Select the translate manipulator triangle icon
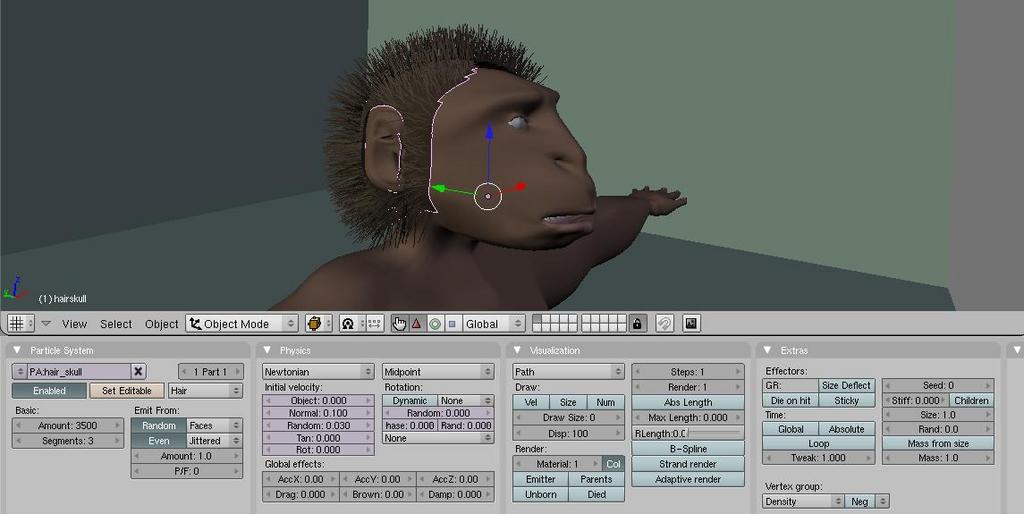This screenshot has width=1024, height=514. tap(417, 323)
